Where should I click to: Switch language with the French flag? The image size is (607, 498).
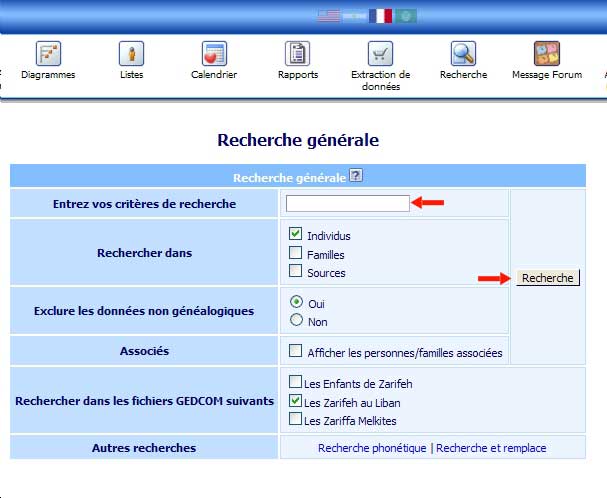click(380, 16)
